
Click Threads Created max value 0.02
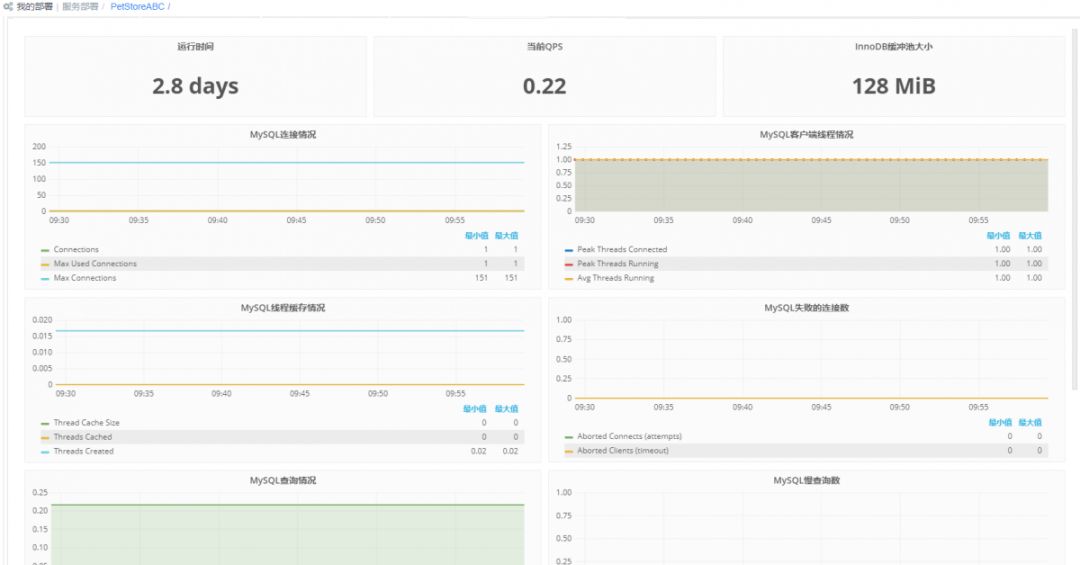510,451
